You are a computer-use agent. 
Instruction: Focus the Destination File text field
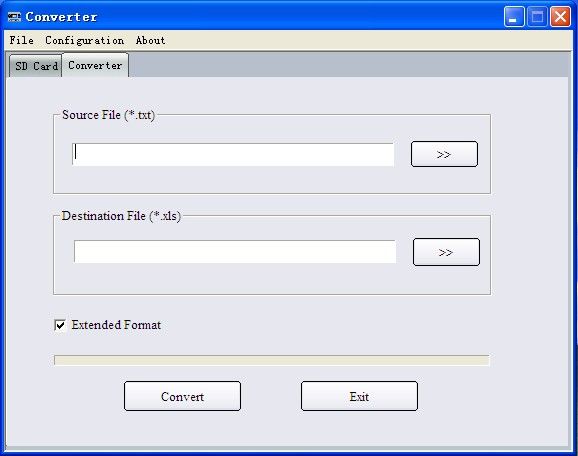click(235, 251)
